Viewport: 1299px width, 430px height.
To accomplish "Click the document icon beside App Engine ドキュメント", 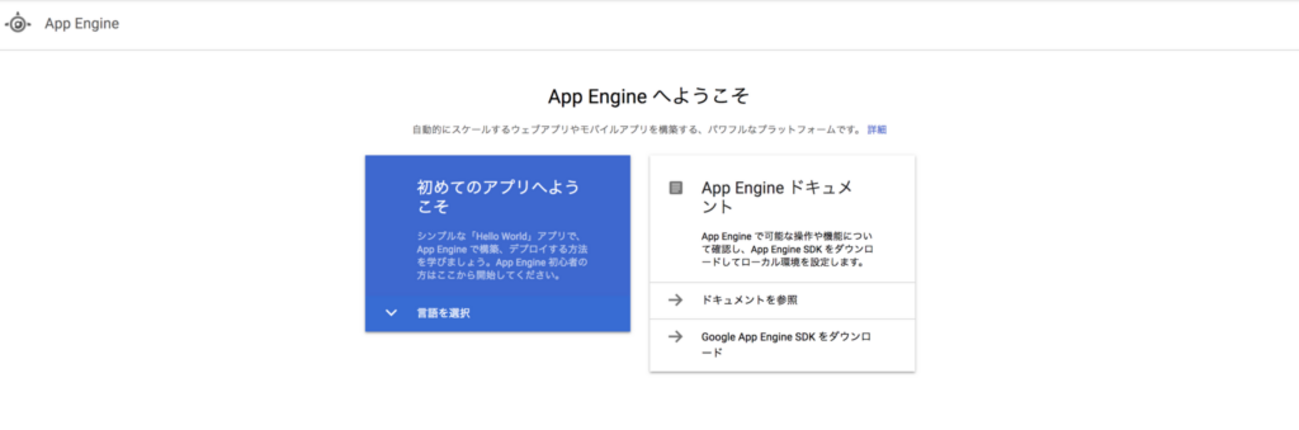I will click(676, 188).
